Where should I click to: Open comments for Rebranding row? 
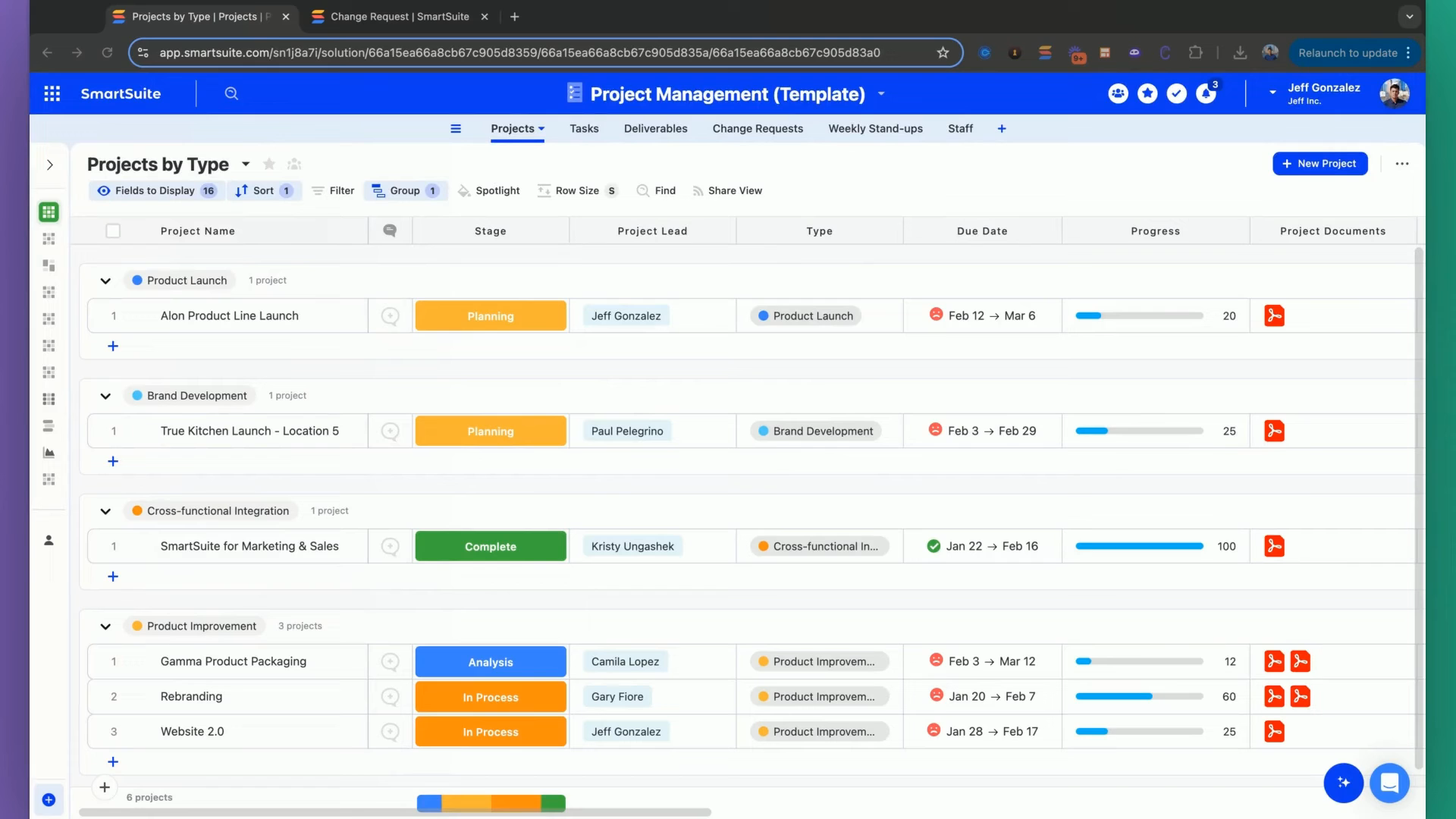coord(390,697)
